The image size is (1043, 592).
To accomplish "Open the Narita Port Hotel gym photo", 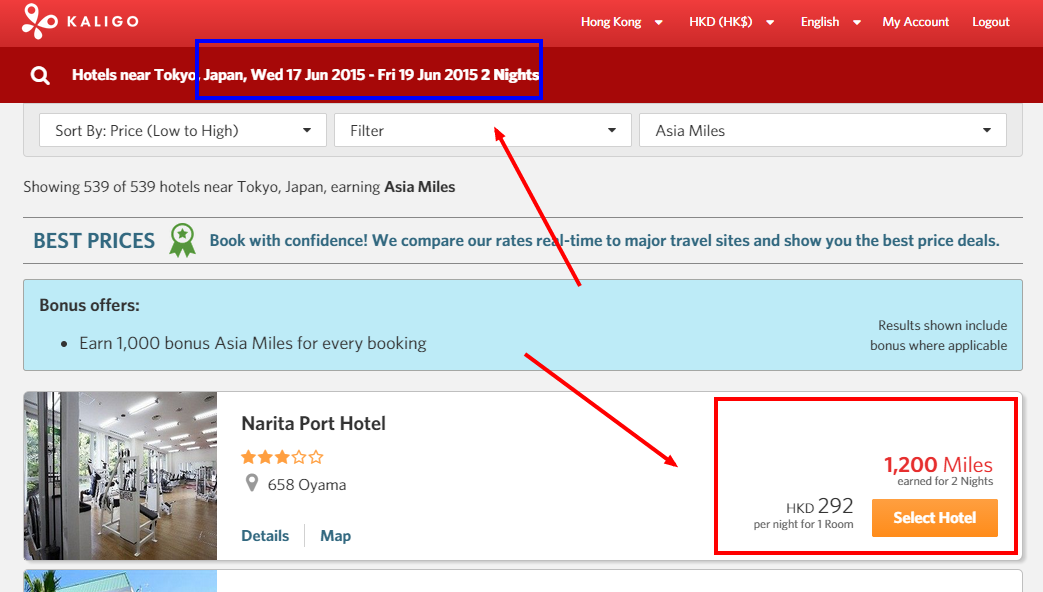I will point(120,476).
